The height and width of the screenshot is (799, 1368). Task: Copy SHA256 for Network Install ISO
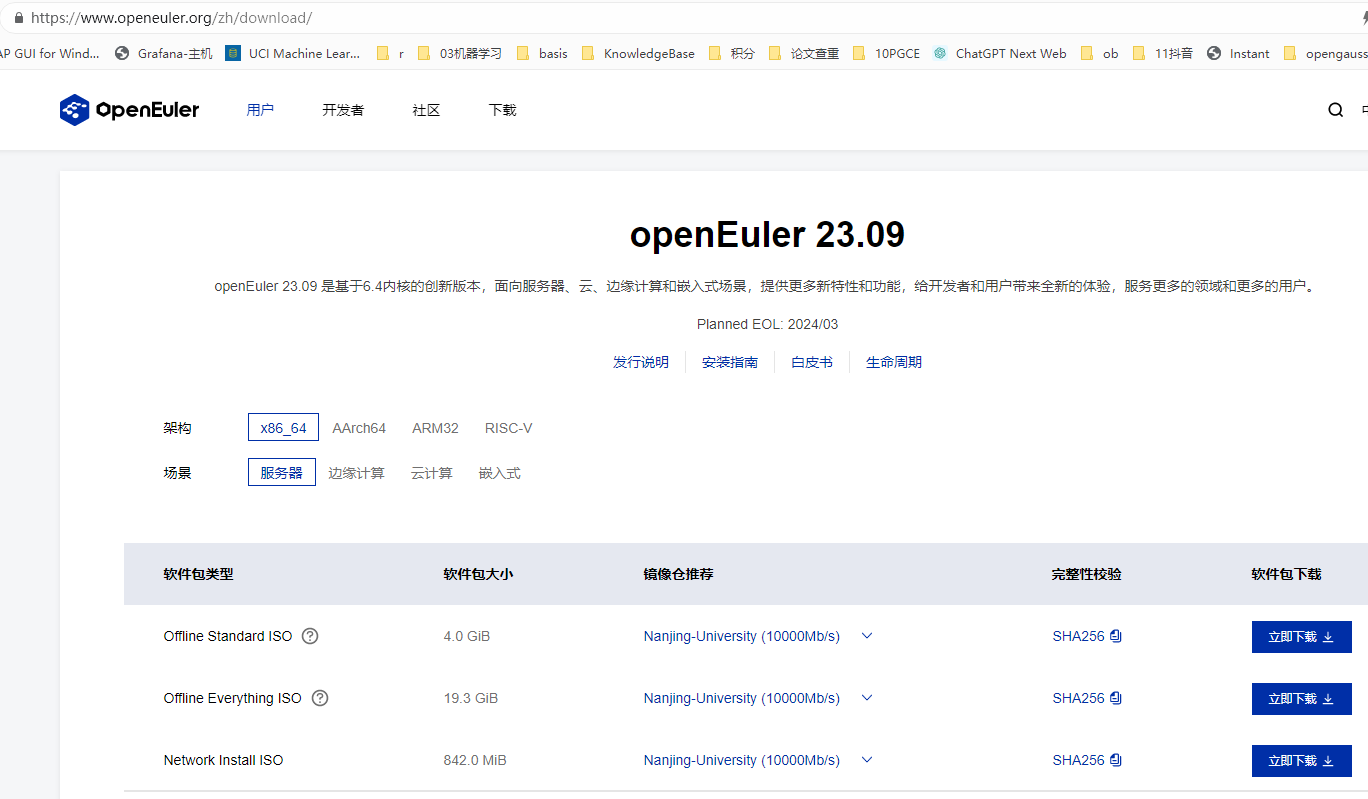1116,760
